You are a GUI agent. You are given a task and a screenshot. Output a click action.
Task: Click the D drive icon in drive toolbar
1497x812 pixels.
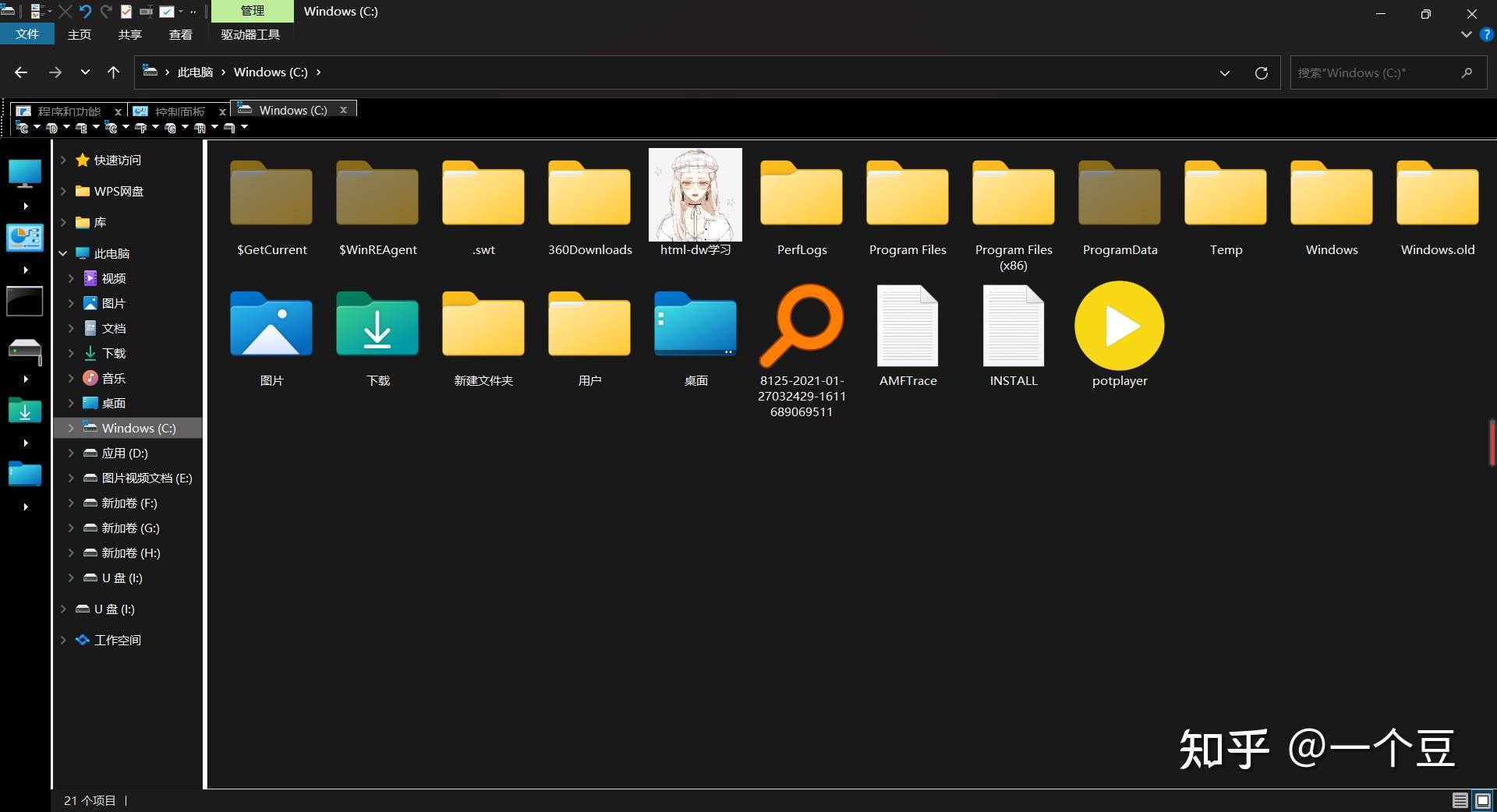click(x=51, y=128)
